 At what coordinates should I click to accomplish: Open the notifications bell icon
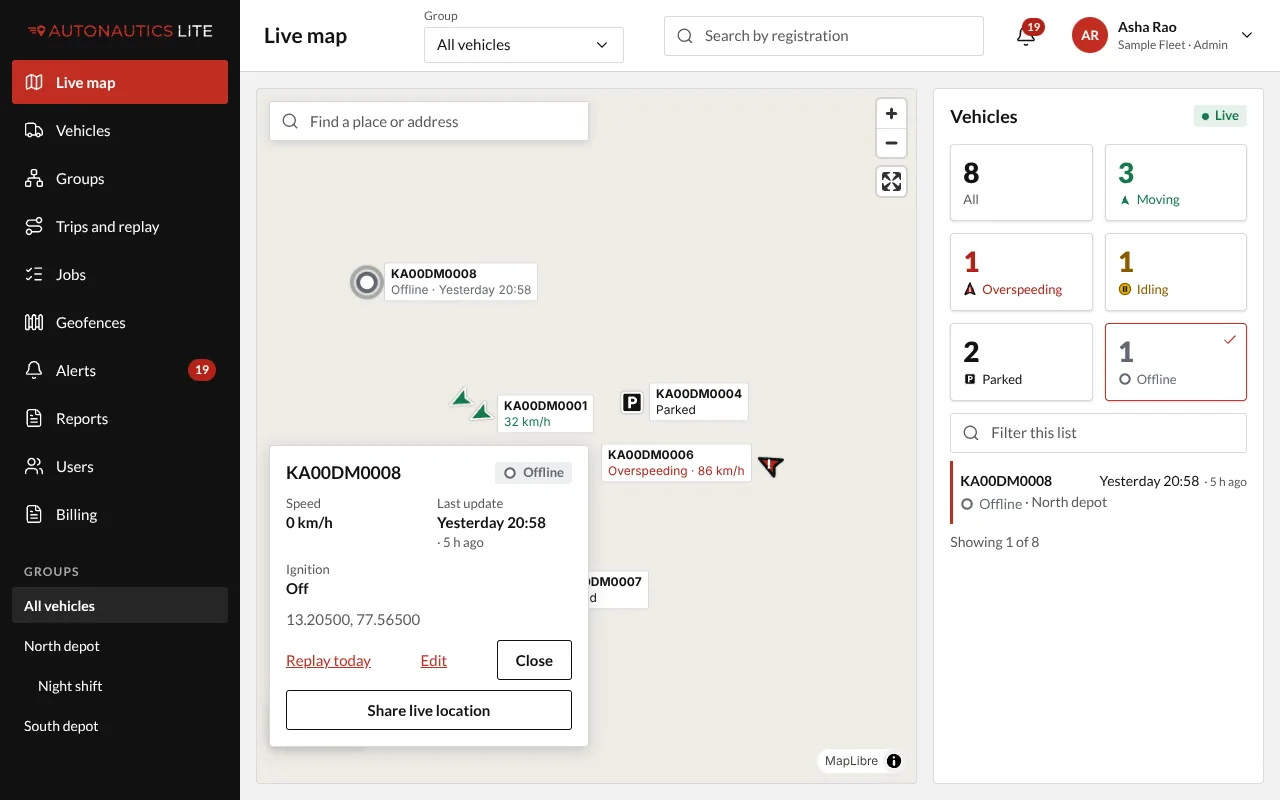pyautogui.click(x=1026, y=36)
